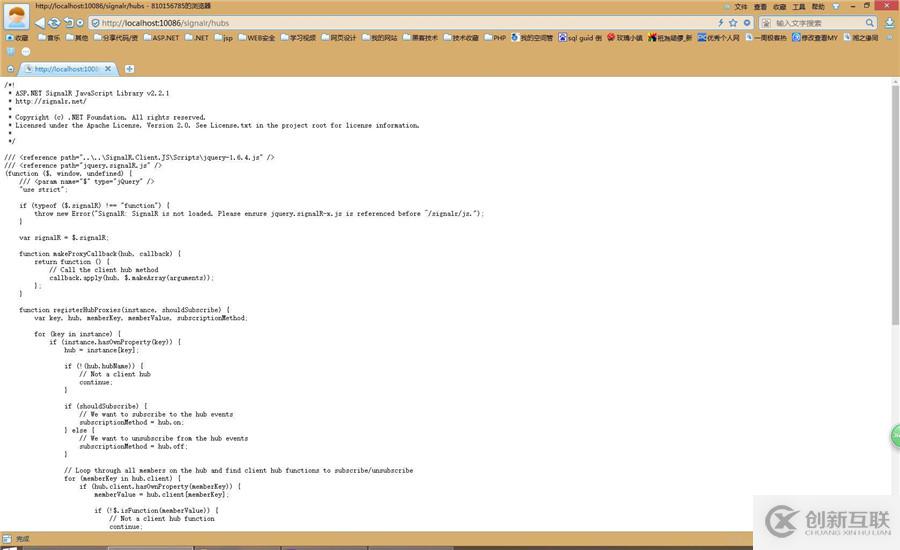Open the 网页设计 bookmark folder

tap(339, 37)
